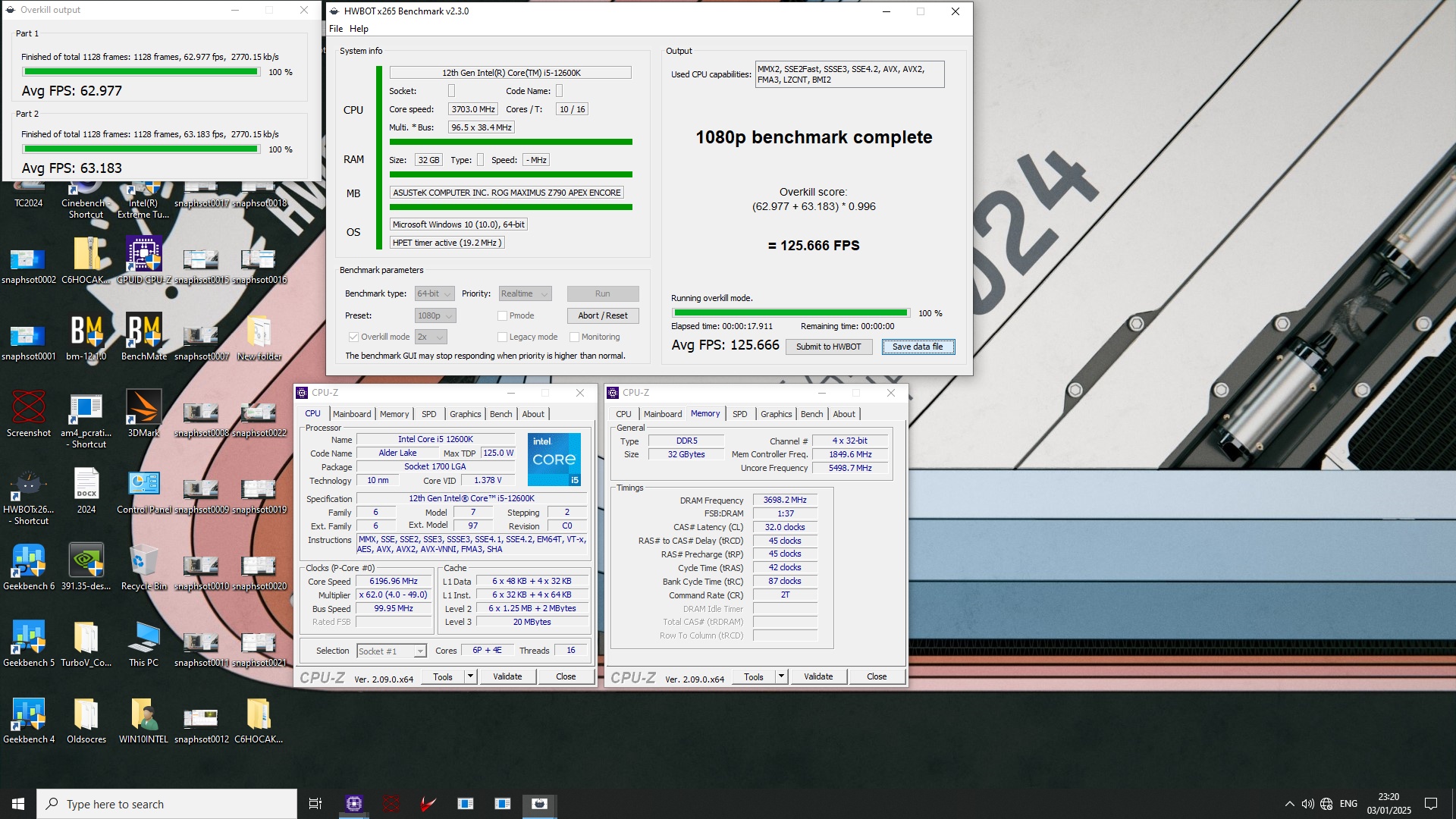Open This PC from the desktop
The width and height of the screenshot is (1456, 819).
pos(144,643)
